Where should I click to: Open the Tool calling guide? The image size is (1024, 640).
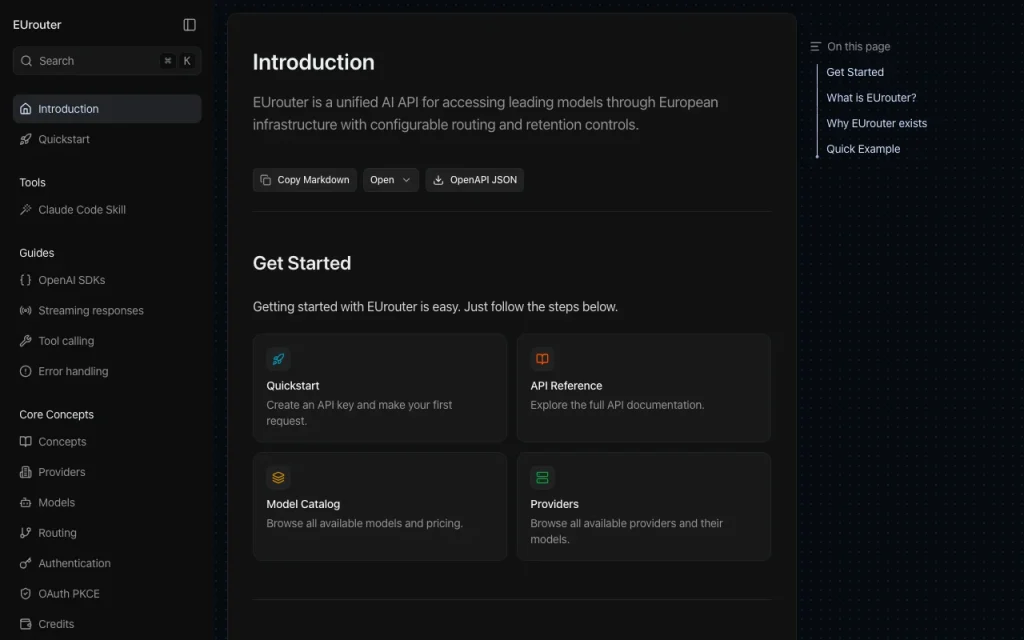click(x=107, y=341)
